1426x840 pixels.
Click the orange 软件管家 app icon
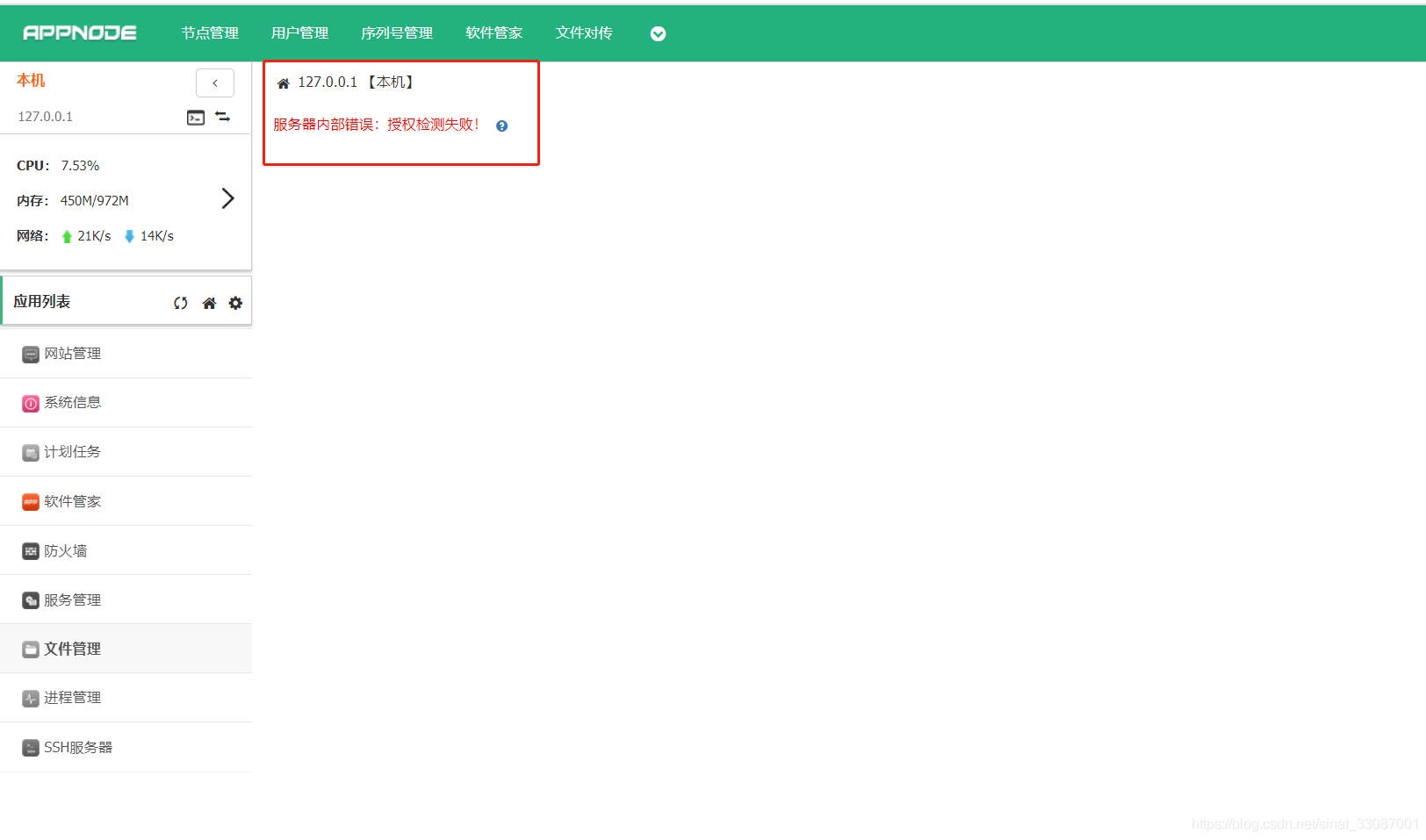pyautogui.click(x=31, y=502)
